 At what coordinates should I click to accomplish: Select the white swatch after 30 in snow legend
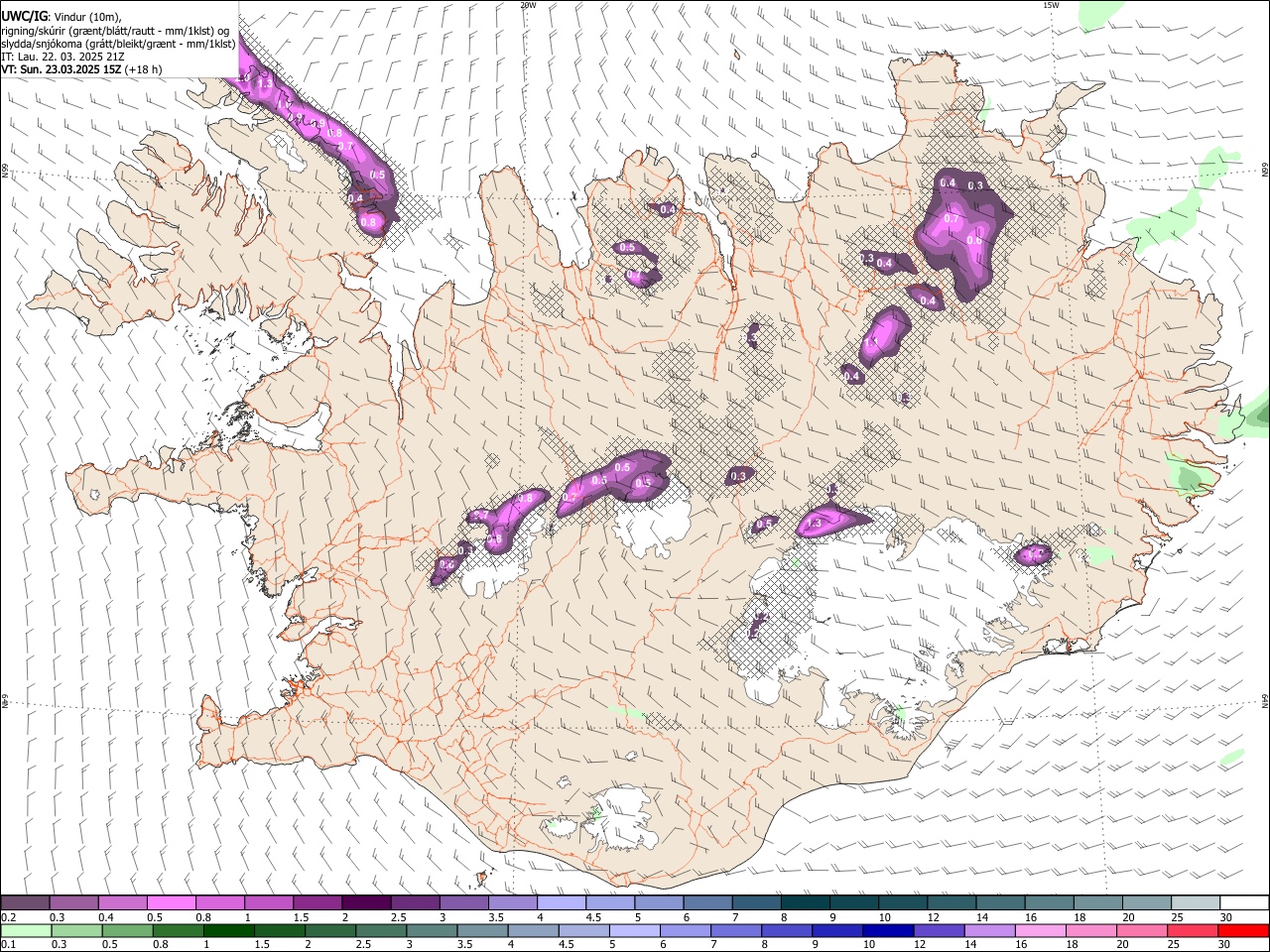tap(1243, 902)
